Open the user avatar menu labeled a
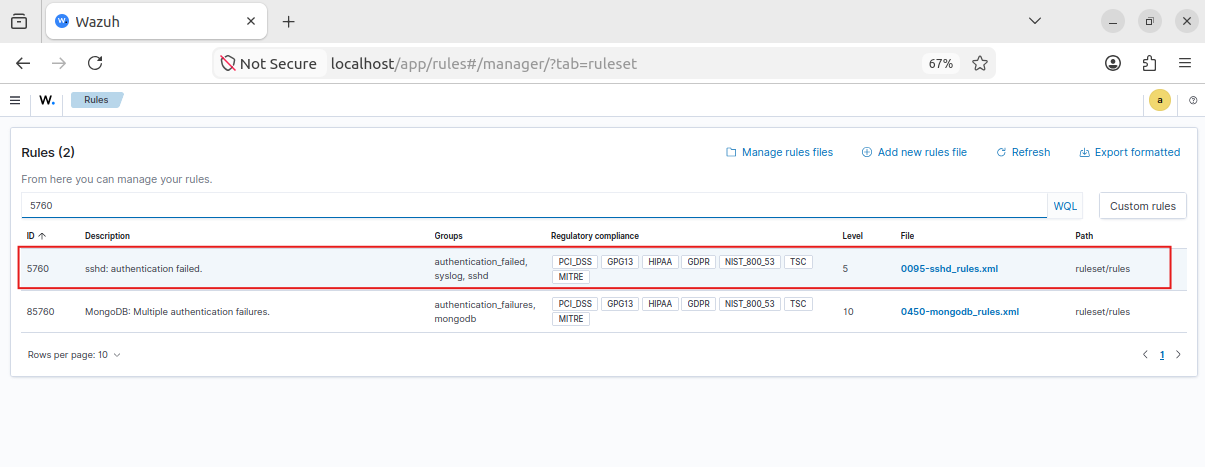This screenshot has width=1205, height=467. click(1160, 100)
